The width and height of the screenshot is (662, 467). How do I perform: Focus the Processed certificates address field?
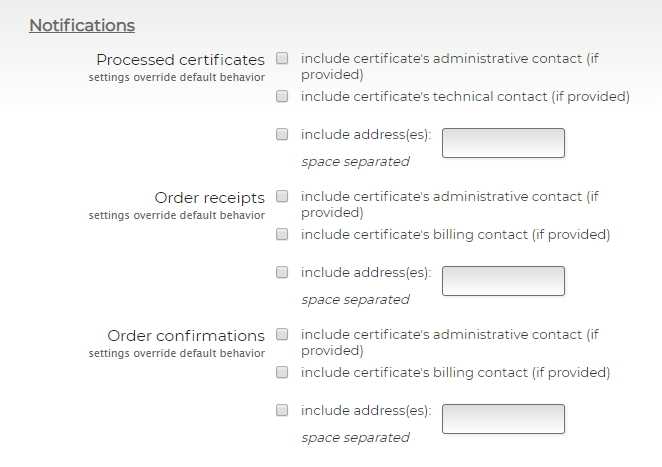pyautogui.click(x=503, y=143)
